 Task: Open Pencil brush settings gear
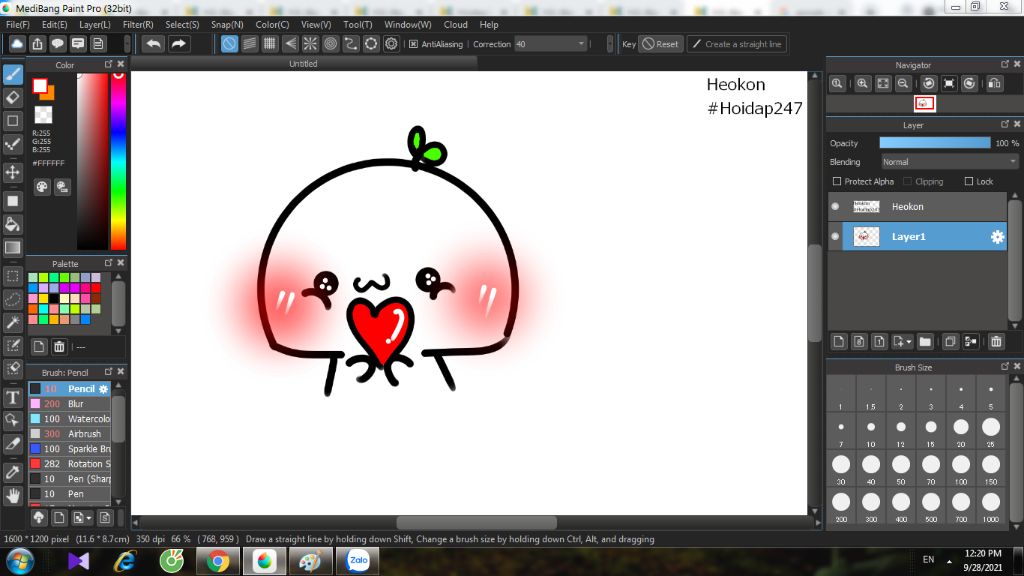coord(103,389)
